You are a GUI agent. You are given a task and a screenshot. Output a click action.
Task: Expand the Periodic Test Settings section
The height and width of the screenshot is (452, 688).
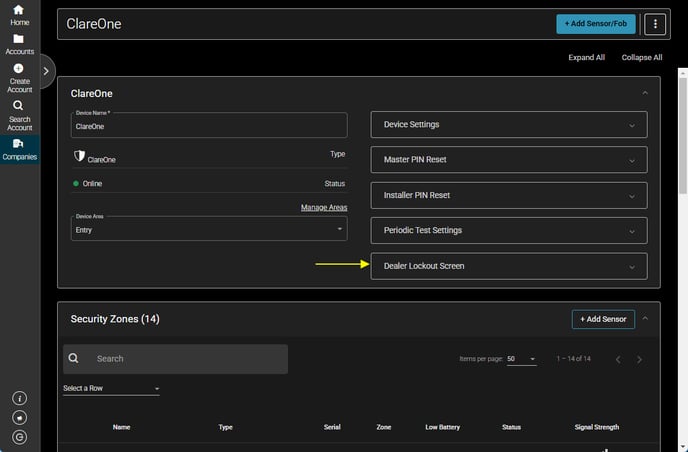[x=509, y=230]
